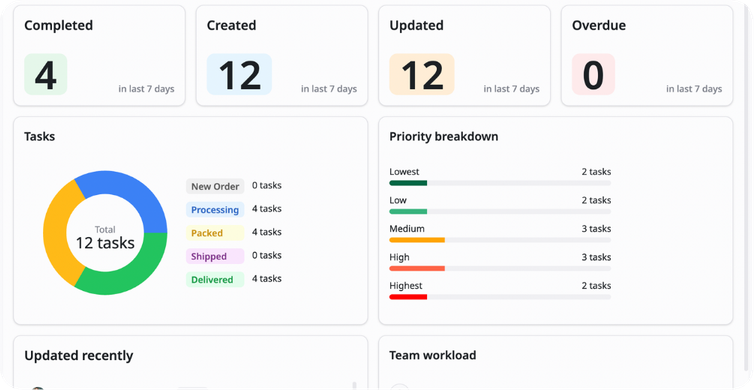The image size is (755, 390).
Task: Click '0 tasks' next to Shipped
Action: (x=267, y=255)
